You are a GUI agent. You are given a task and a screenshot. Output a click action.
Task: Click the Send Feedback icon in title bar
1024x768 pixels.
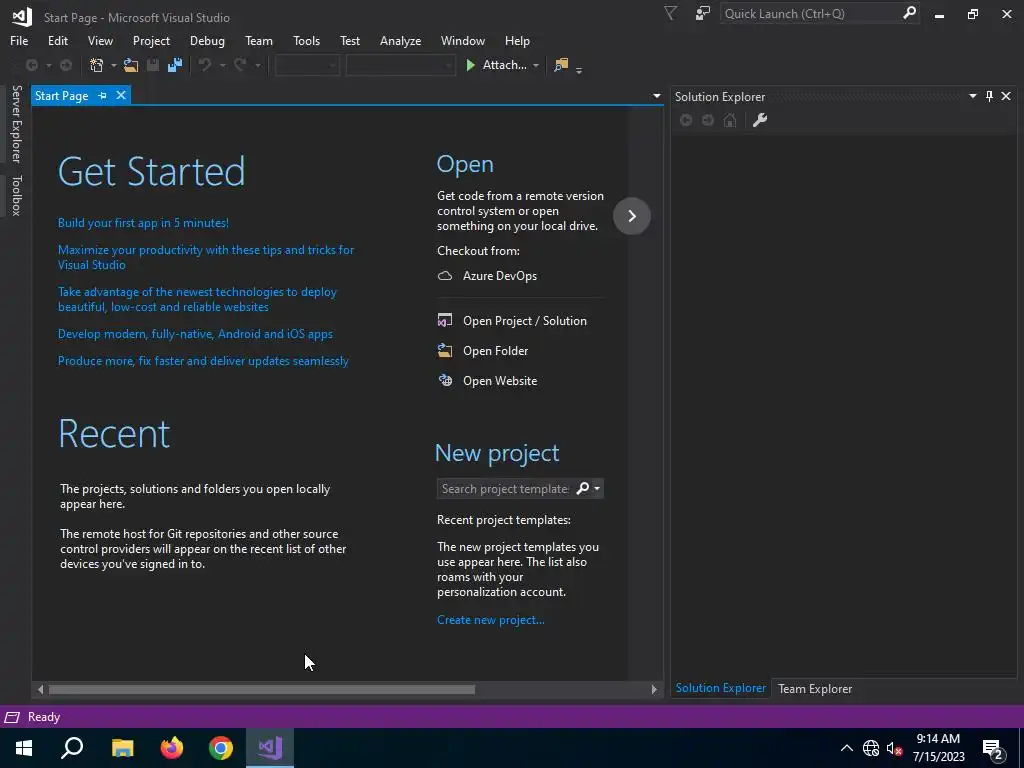[x=703, y=14]
